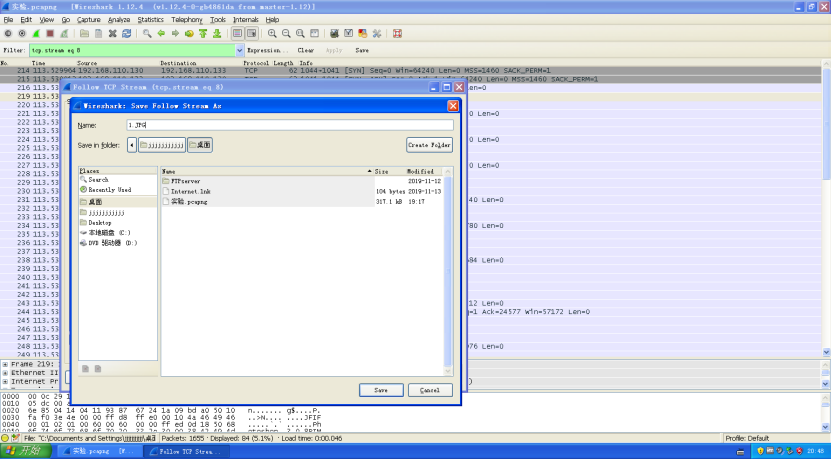Select the 实验.pcapng file row
831x460 pixels.
[x=302, y=201]
